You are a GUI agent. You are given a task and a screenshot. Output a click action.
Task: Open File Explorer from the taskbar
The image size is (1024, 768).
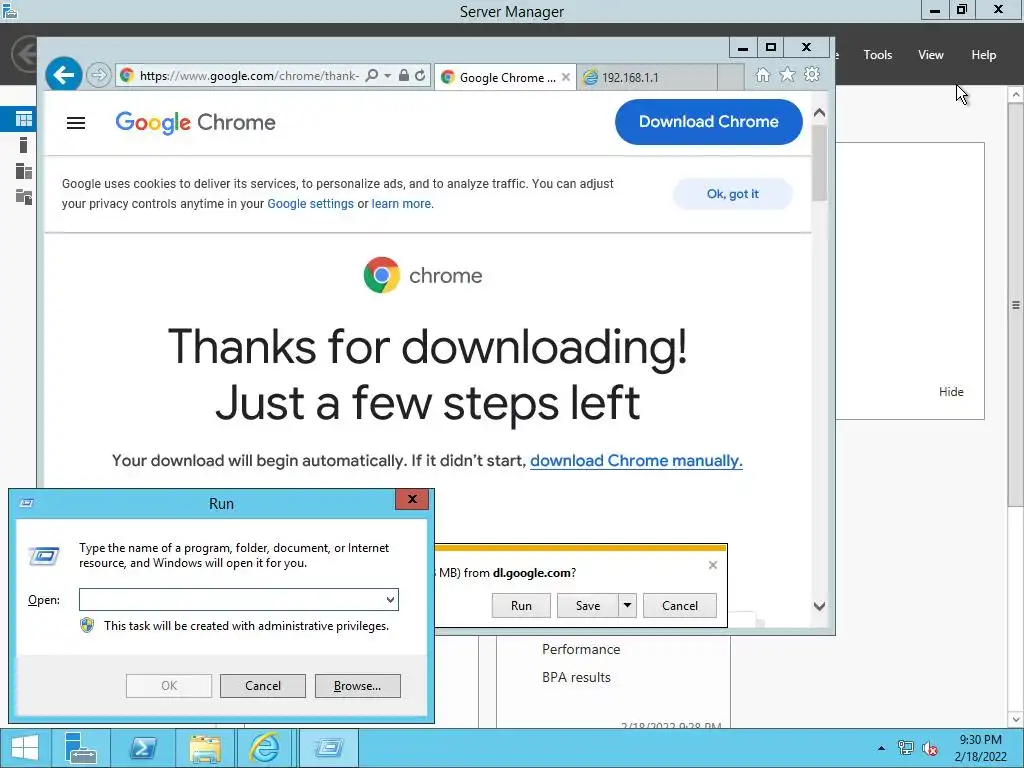[205, 748]
